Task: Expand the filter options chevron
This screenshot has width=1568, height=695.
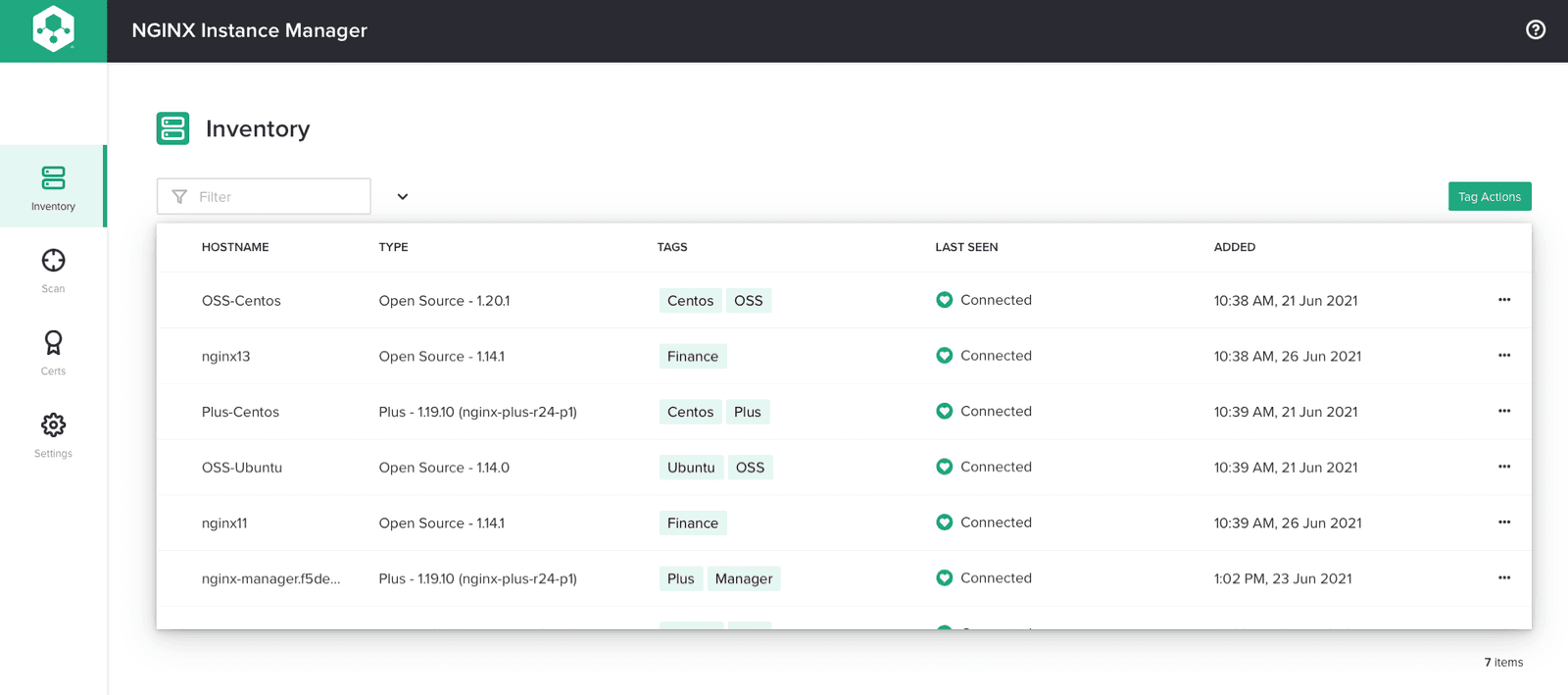Action: tap(402, 197)
